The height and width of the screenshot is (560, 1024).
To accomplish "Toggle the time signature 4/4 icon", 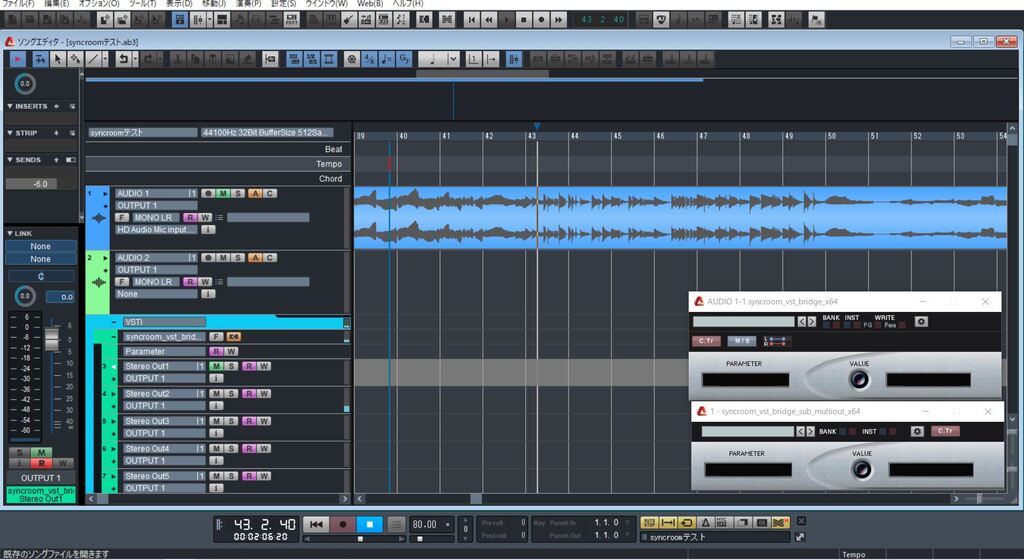I will pos(370,59).
